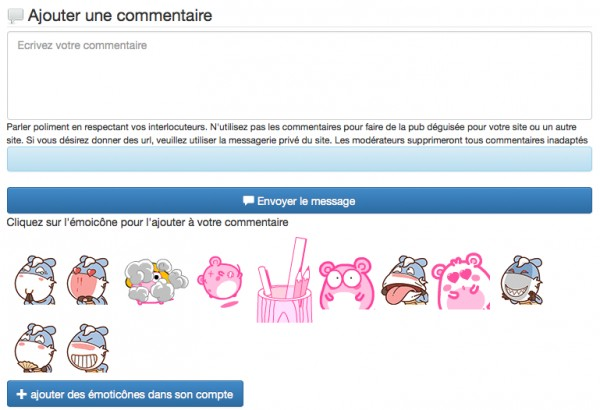600x410 pixels.
Task: Choose the wide-eyed pink bear emoticon
Action: (x=346, y=284)
